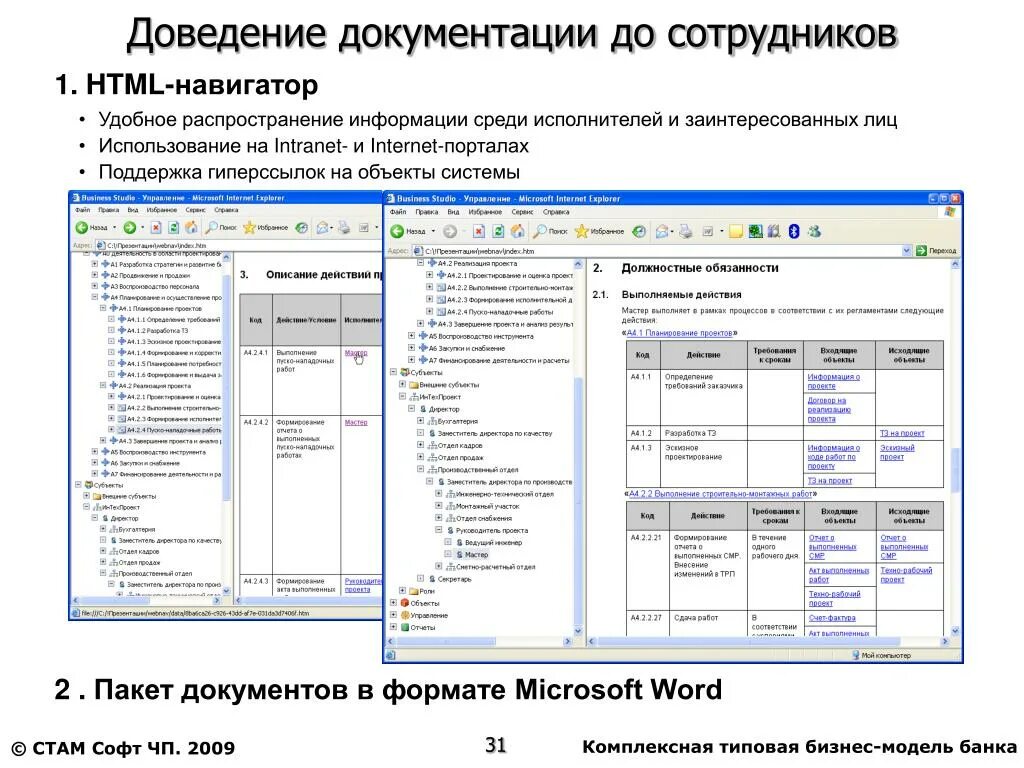The height and width of the screenshot is (768, 1024).
Task: Click the Переход go button
Action: 936,251
